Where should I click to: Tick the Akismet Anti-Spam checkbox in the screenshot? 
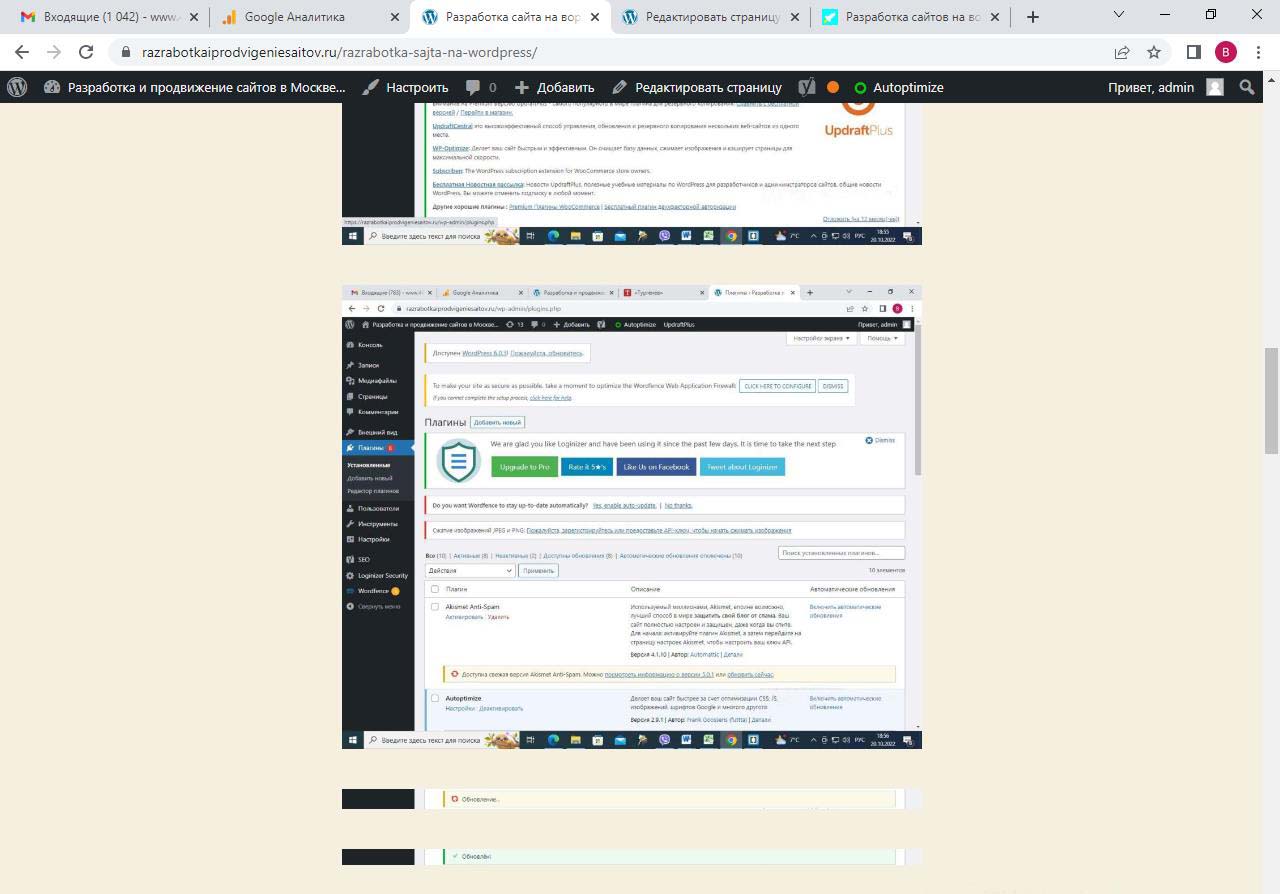point(434,607)
